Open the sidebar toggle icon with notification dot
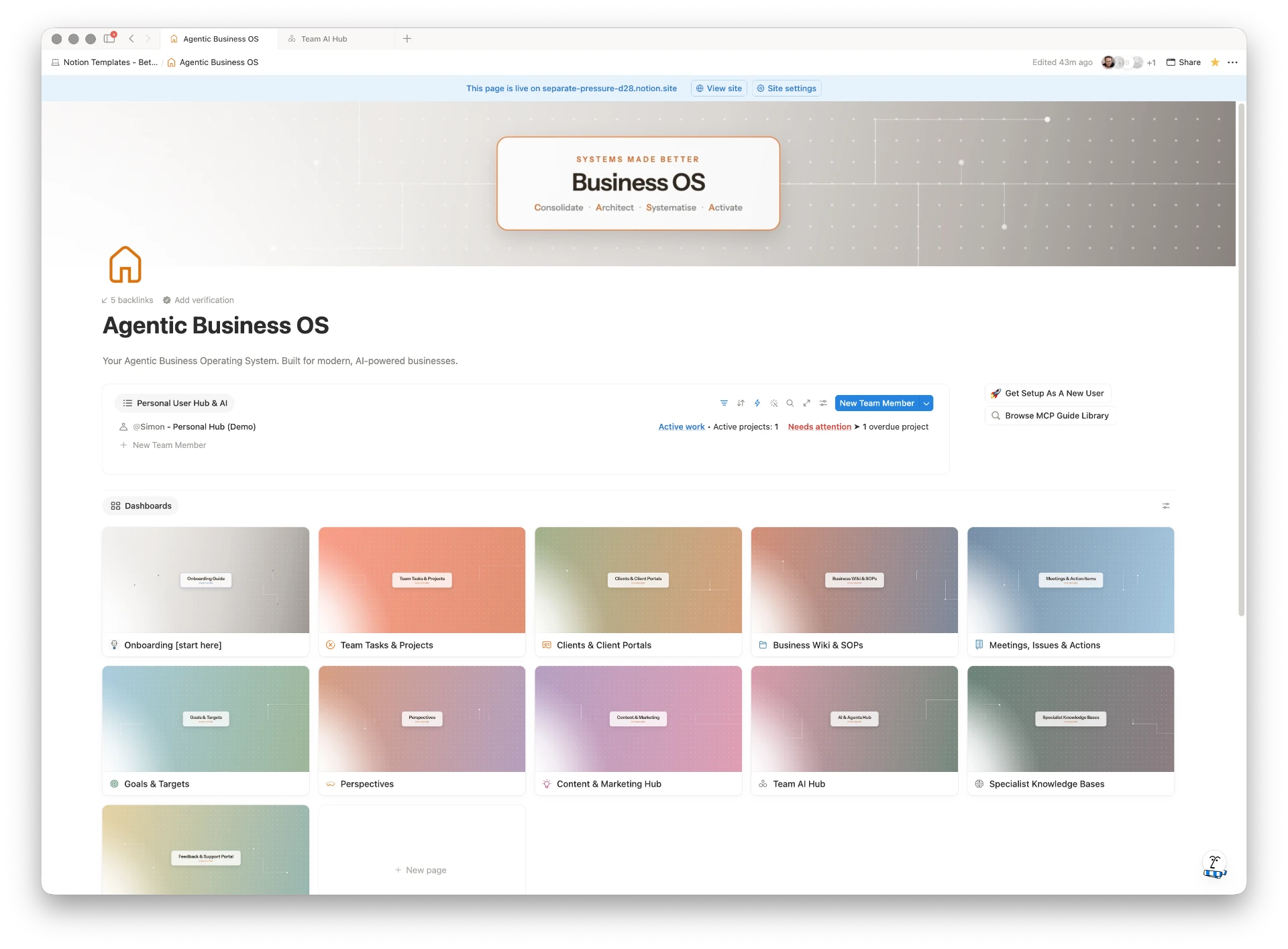Screen dimensions: 1288x949 110,38
